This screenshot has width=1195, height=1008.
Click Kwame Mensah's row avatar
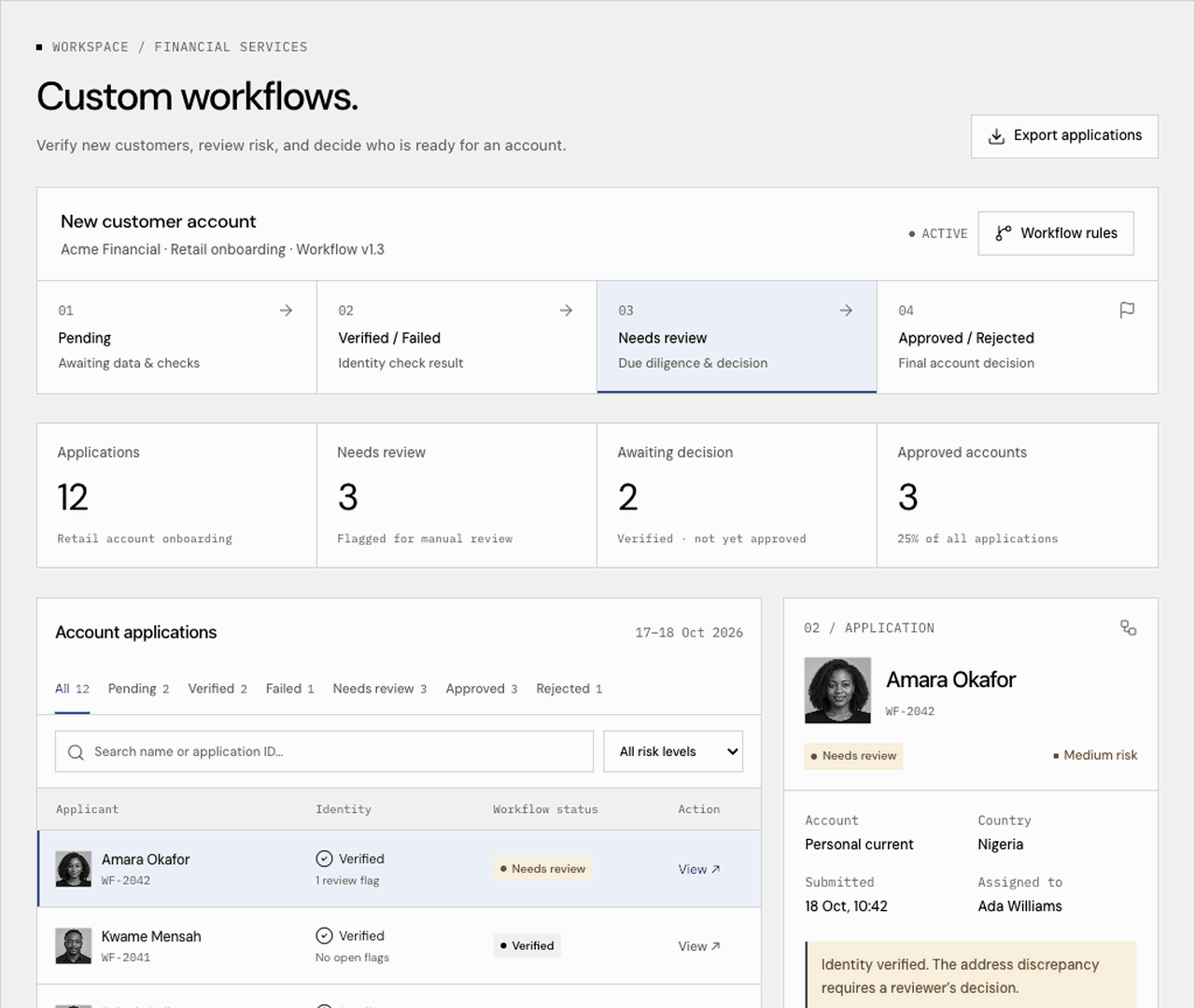74,945
